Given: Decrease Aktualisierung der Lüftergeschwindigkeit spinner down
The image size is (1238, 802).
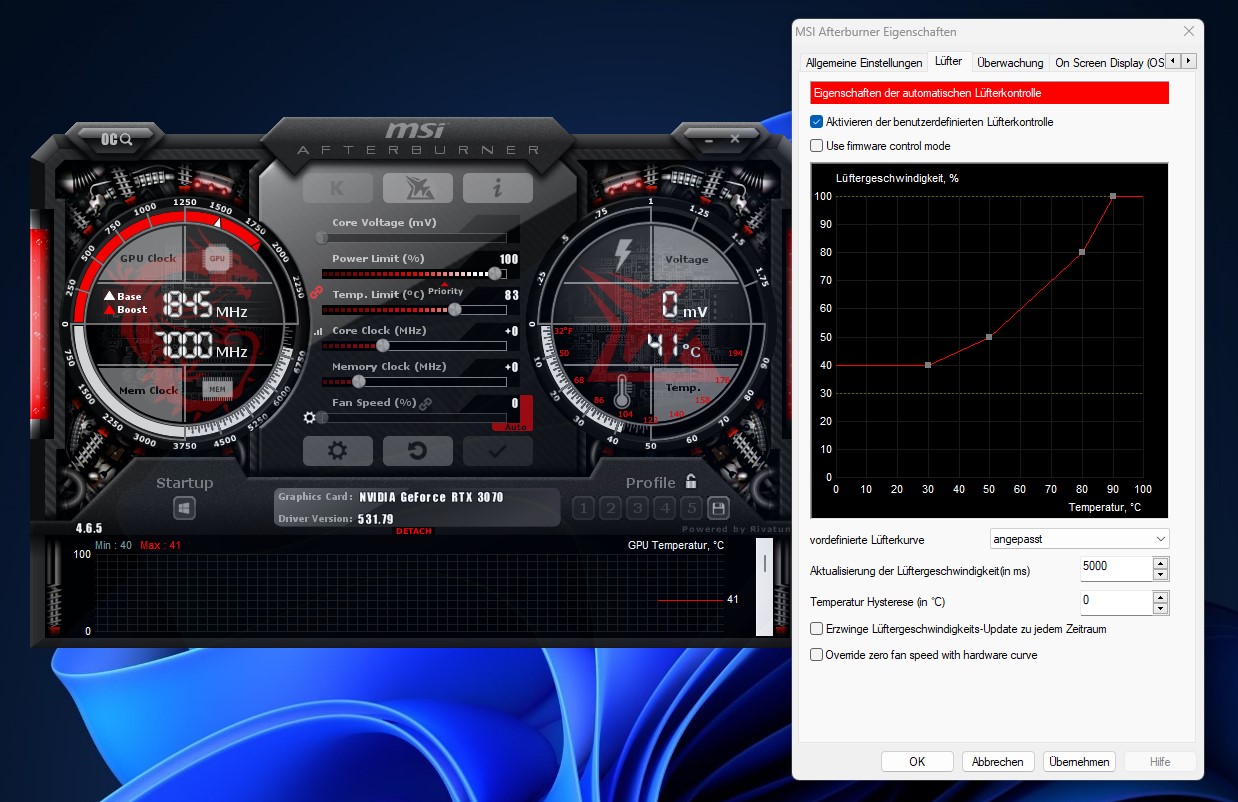Looking at the screenshot, I should pos(1160,575).
